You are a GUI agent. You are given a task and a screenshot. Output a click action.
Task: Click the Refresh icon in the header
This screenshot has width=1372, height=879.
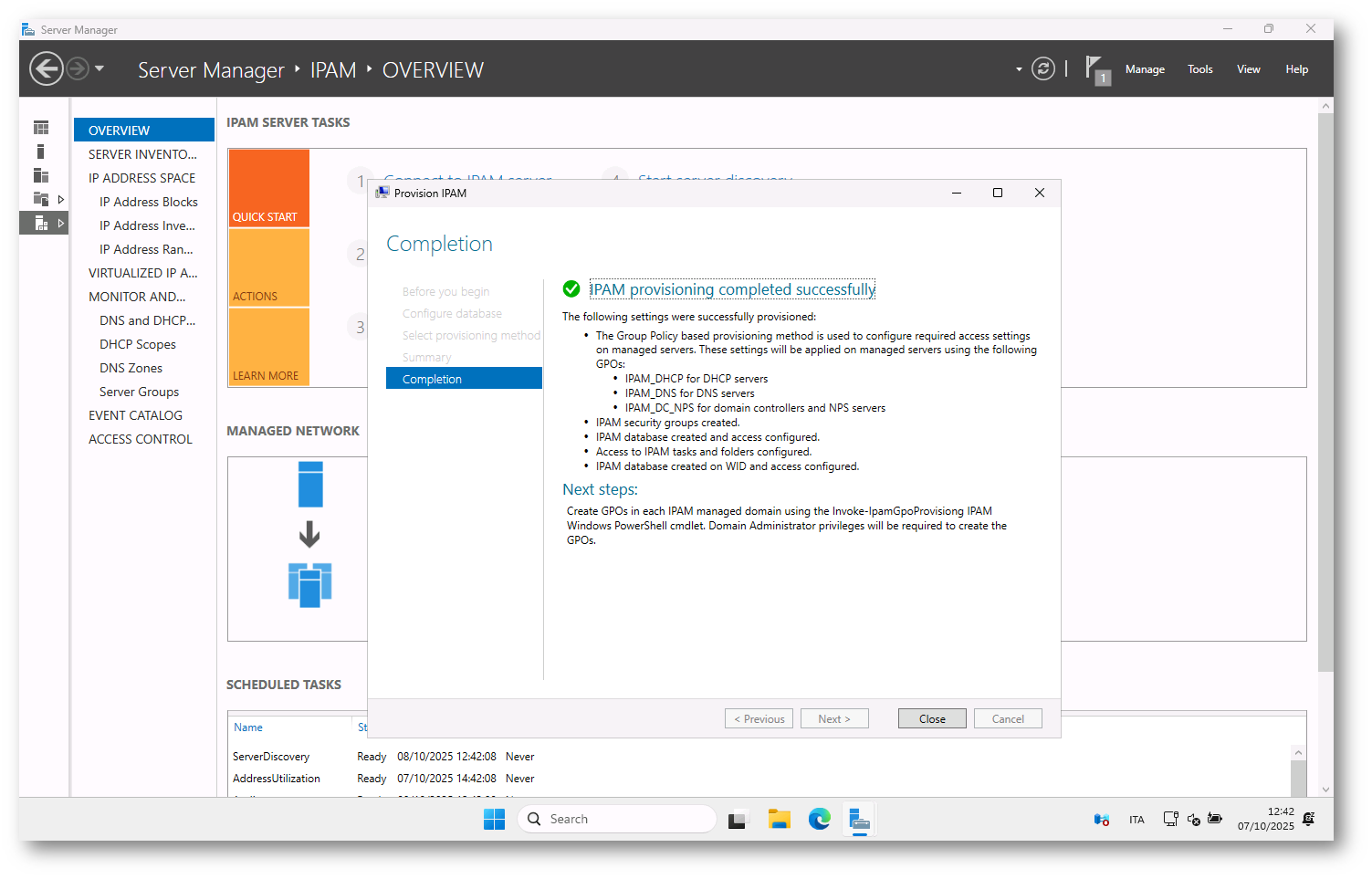point(1042,69)
